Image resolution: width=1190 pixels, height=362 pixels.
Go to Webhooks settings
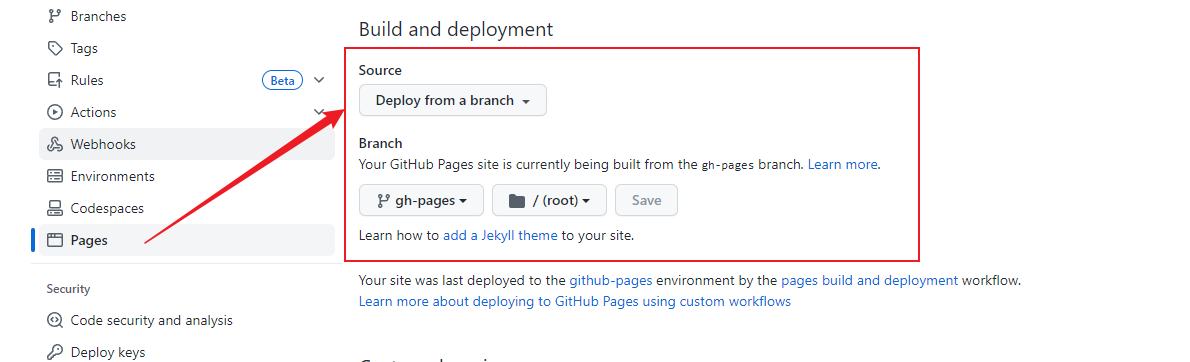[x=187, y=144]
